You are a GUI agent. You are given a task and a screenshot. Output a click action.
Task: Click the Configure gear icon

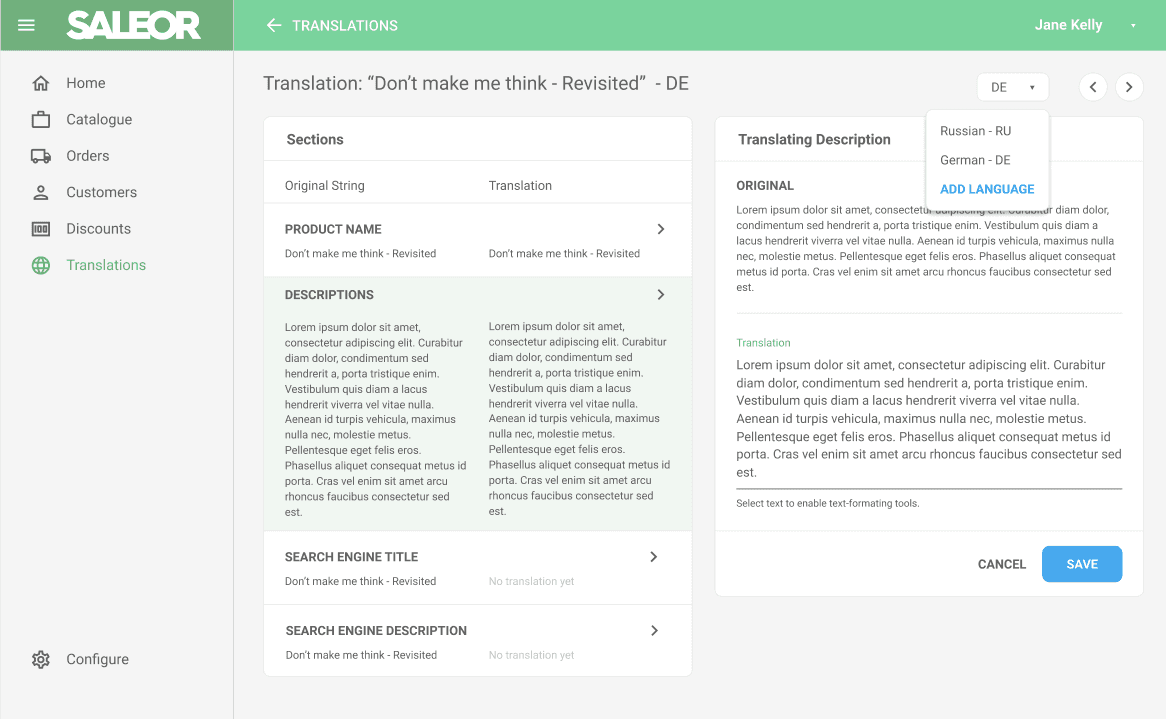tap(41, 660)
